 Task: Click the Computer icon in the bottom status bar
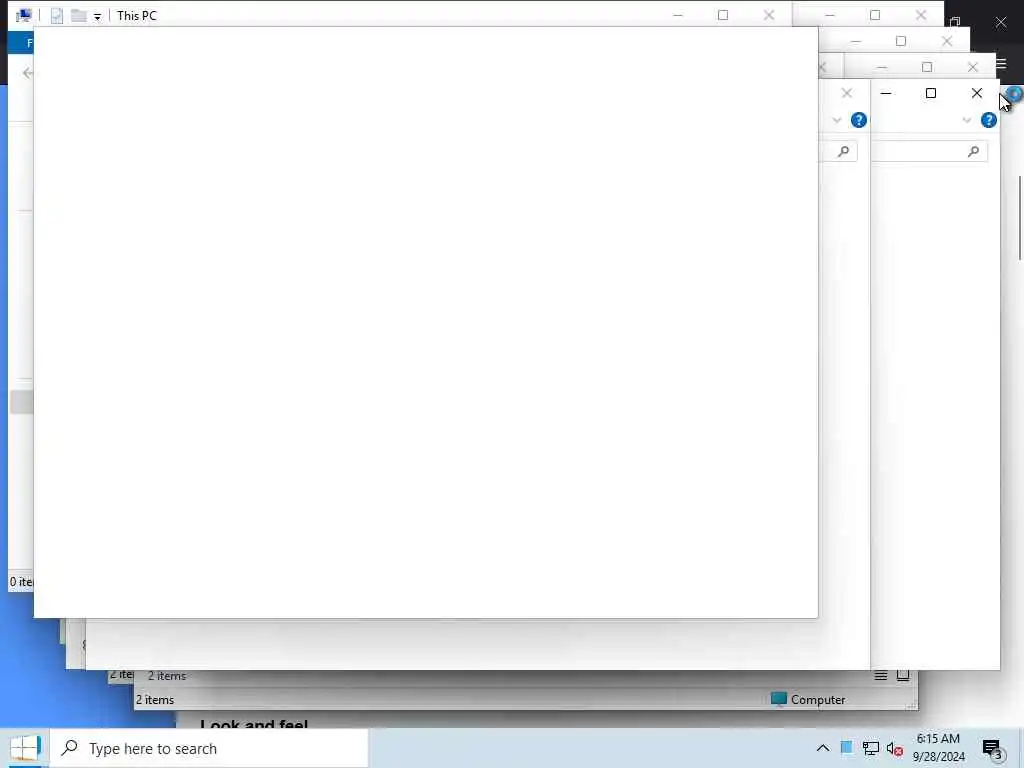[x=778, y=699]
